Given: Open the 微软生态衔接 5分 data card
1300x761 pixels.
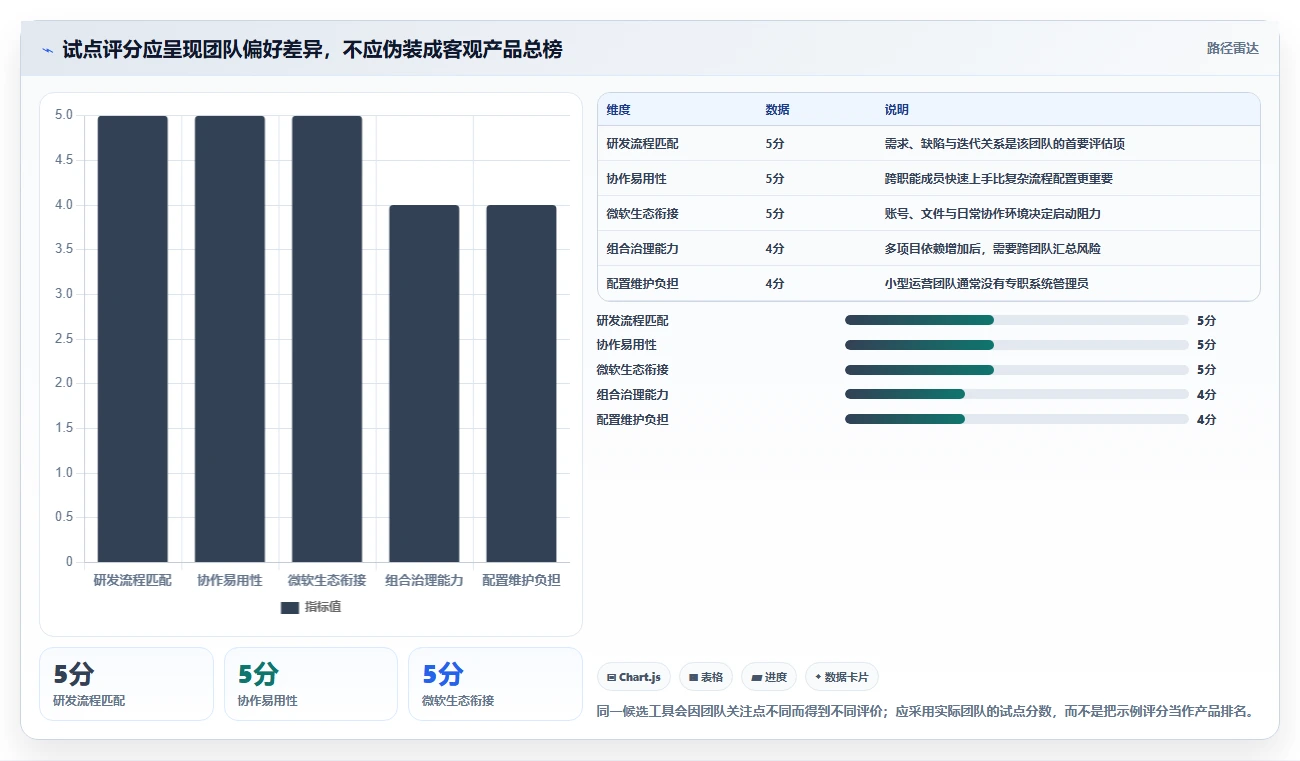Looking at the screenshot, I should pyautogui.click(x=495, y=684).
